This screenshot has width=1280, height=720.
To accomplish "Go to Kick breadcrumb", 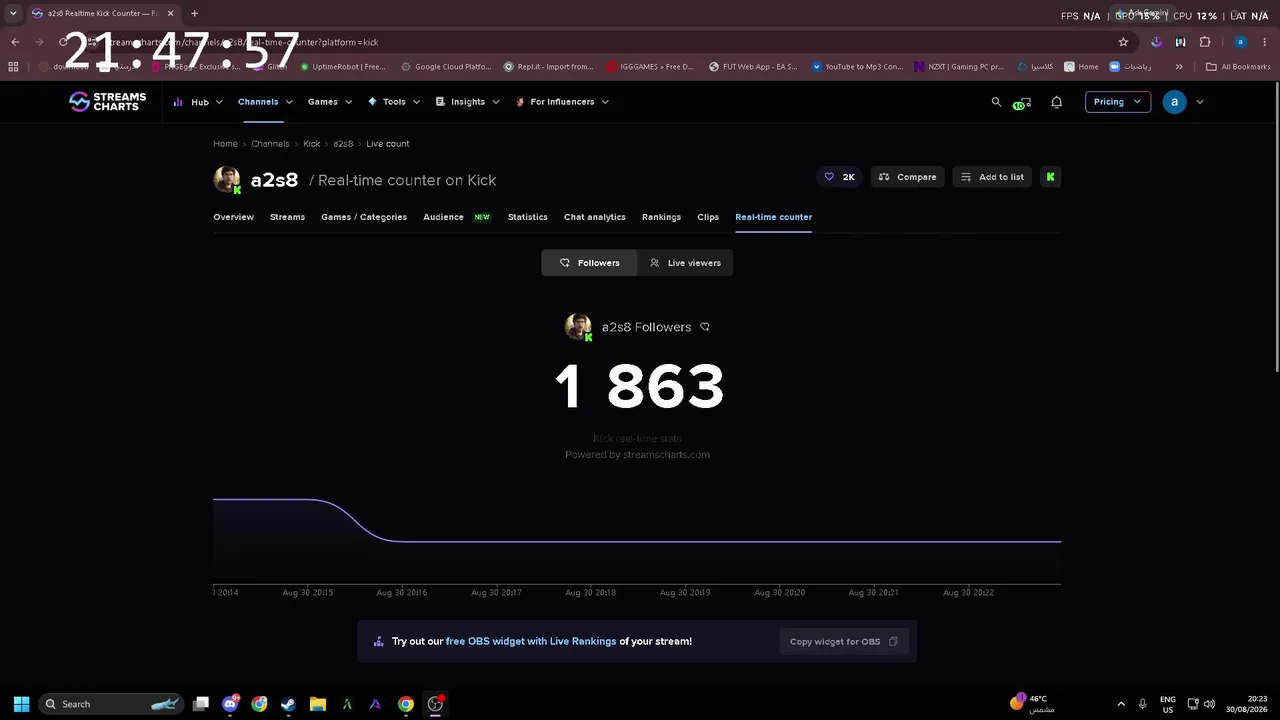I will click(x=312, y=144).
